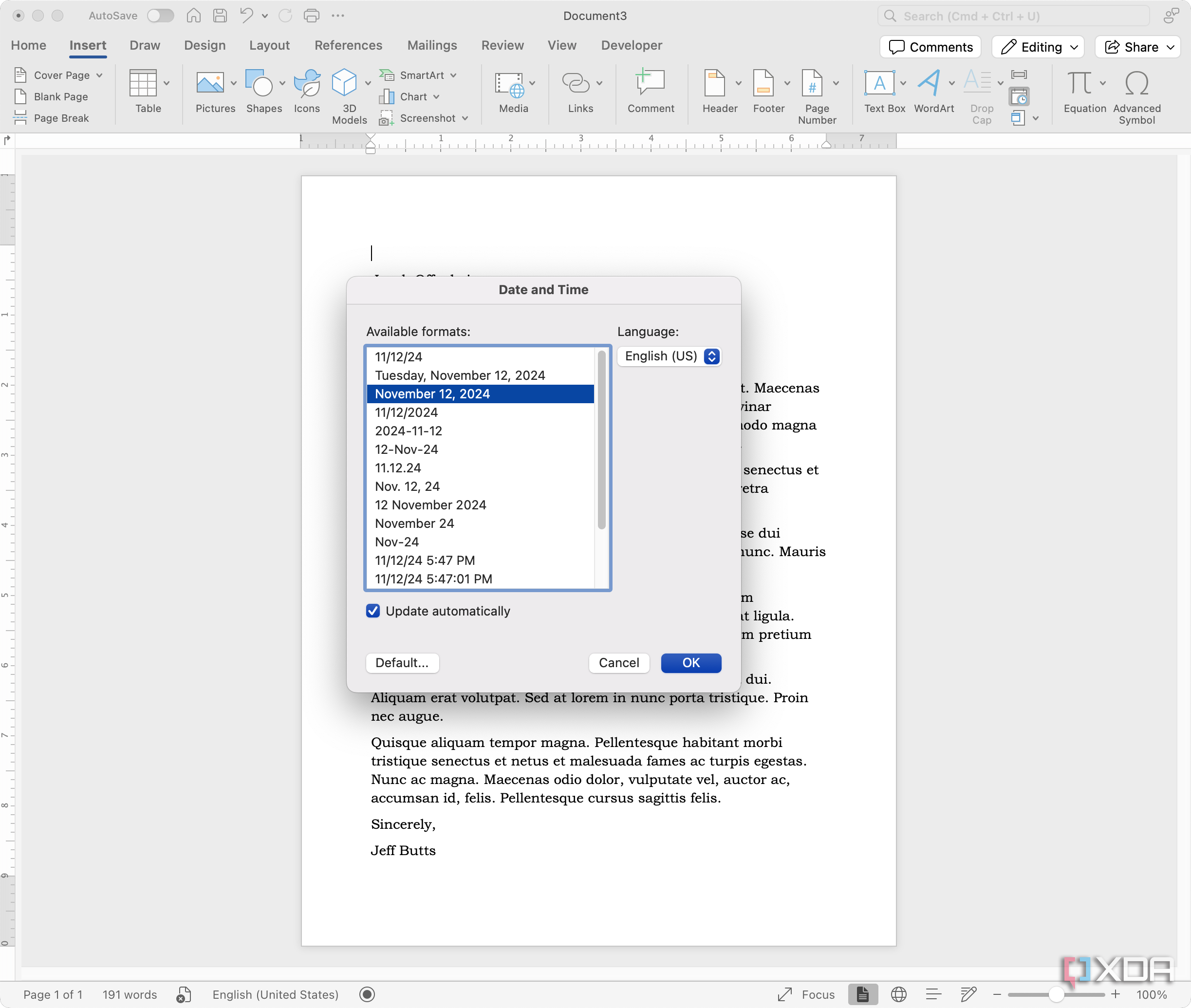The image size is (1191, 1008).
Task: Click the Print Layout view icon in status bar
Action: [862, 994]
